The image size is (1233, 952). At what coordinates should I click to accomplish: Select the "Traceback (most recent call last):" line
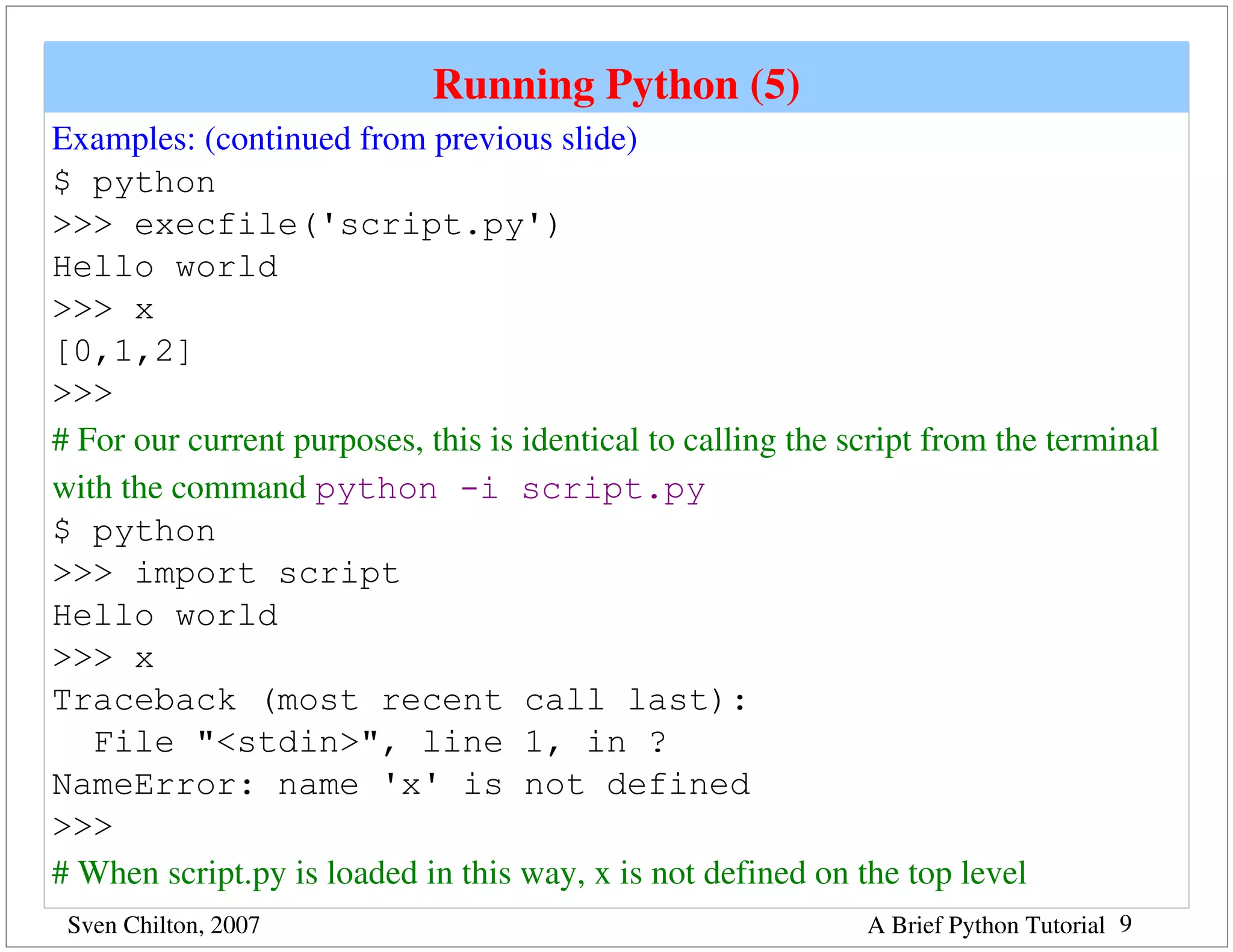pyautogui.click(x=400, y=701)
